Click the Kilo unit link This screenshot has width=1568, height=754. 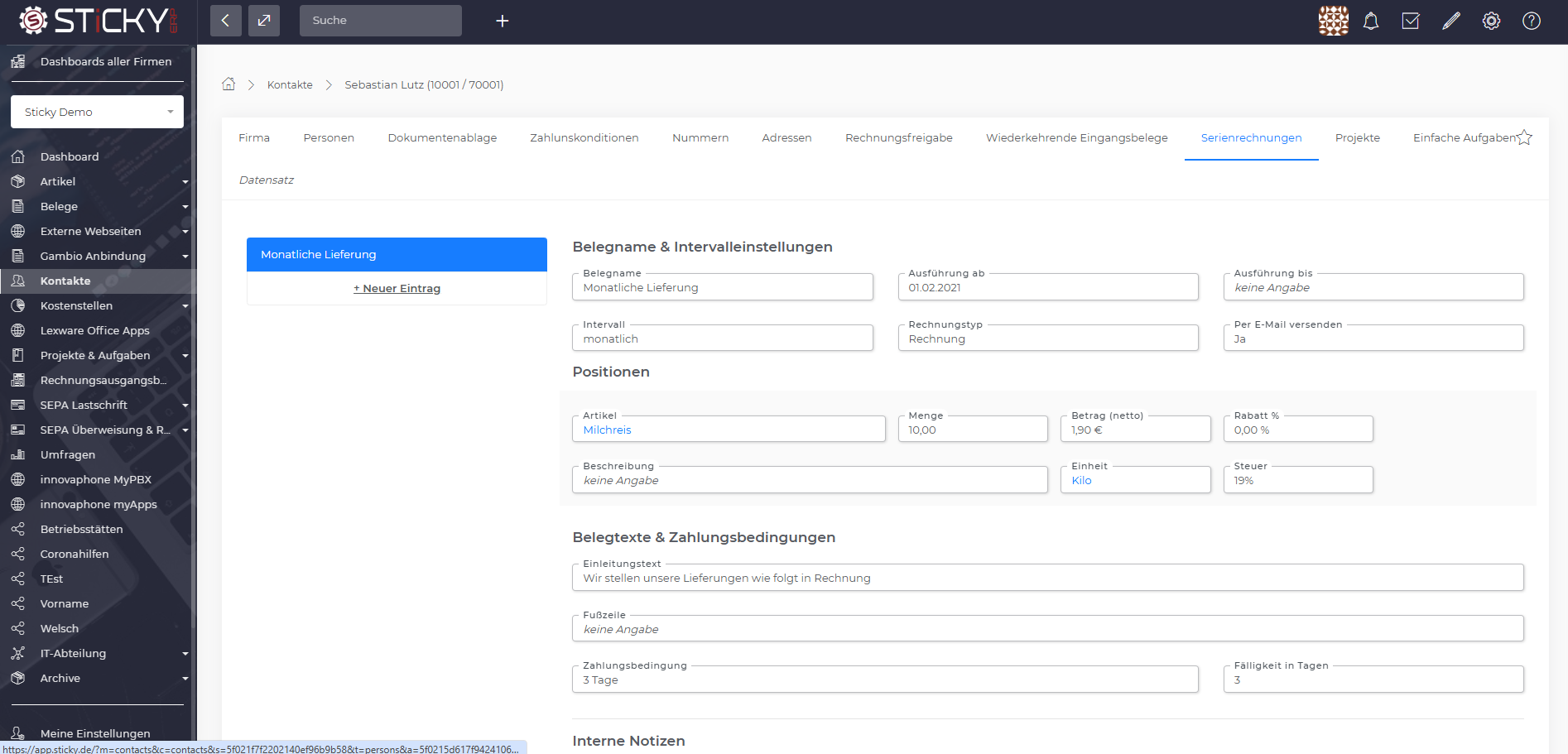click(x=1081, y=480)
